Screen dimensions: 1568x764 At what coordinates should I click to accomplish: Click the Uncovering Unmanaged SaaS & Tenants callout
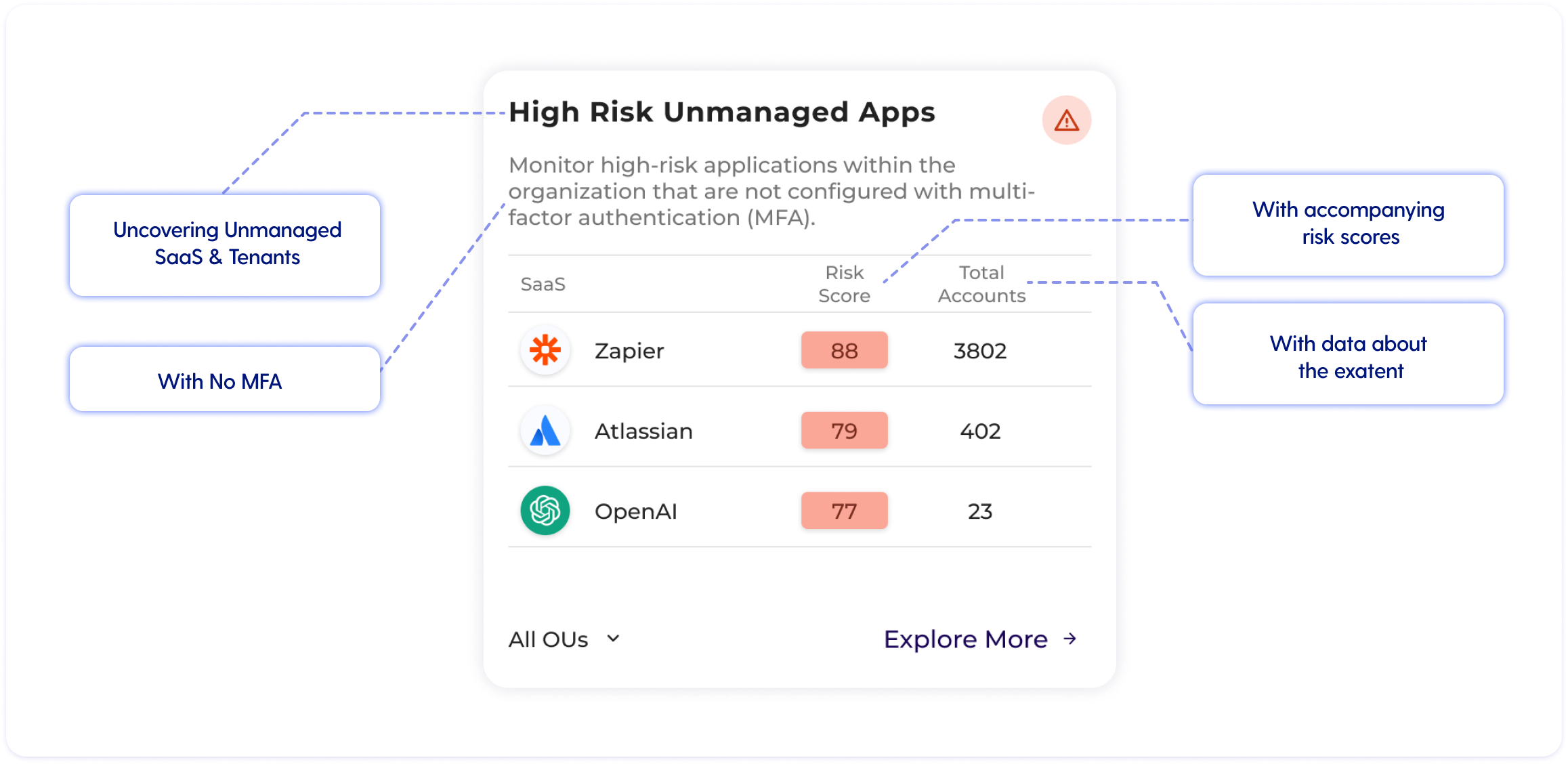tap(226, 245)
